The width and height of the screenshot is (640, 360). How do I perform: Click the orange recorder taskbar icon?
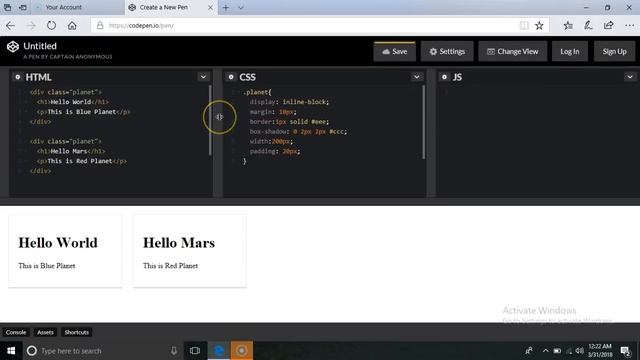point(241,351)
